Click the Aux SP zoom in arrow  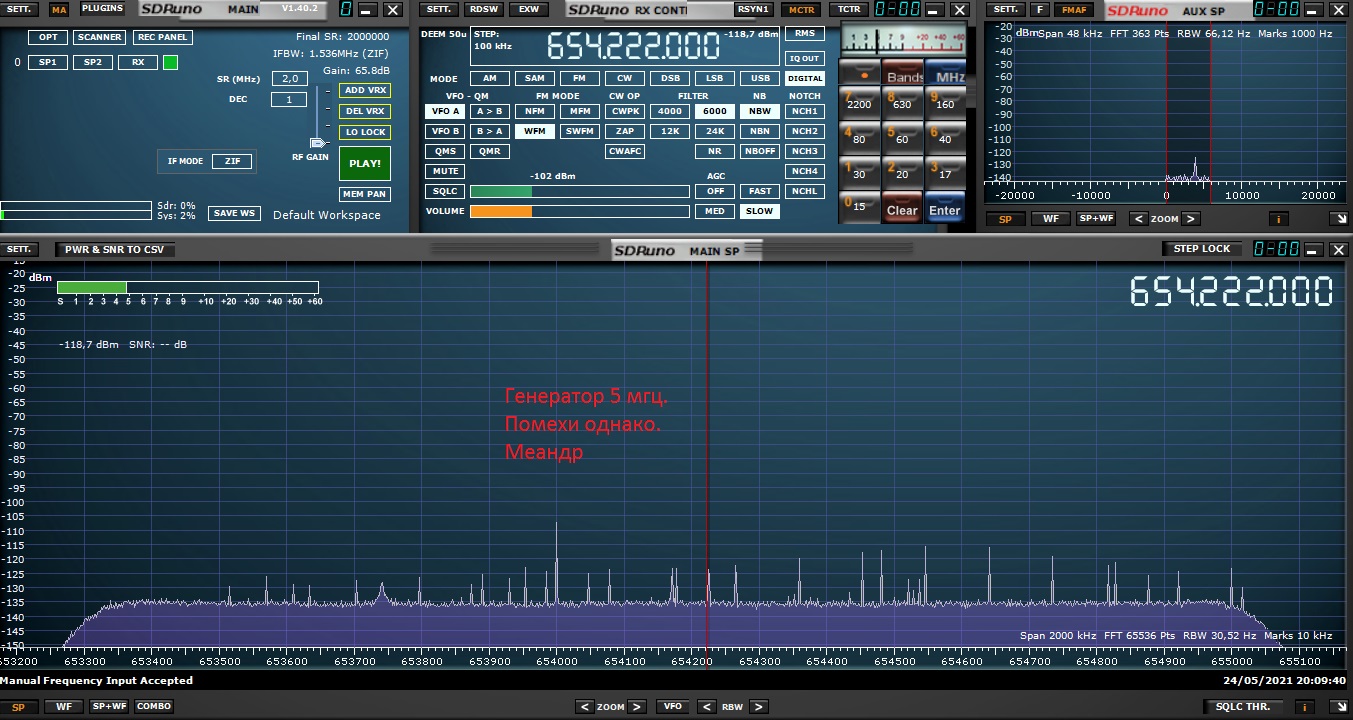1190,219
